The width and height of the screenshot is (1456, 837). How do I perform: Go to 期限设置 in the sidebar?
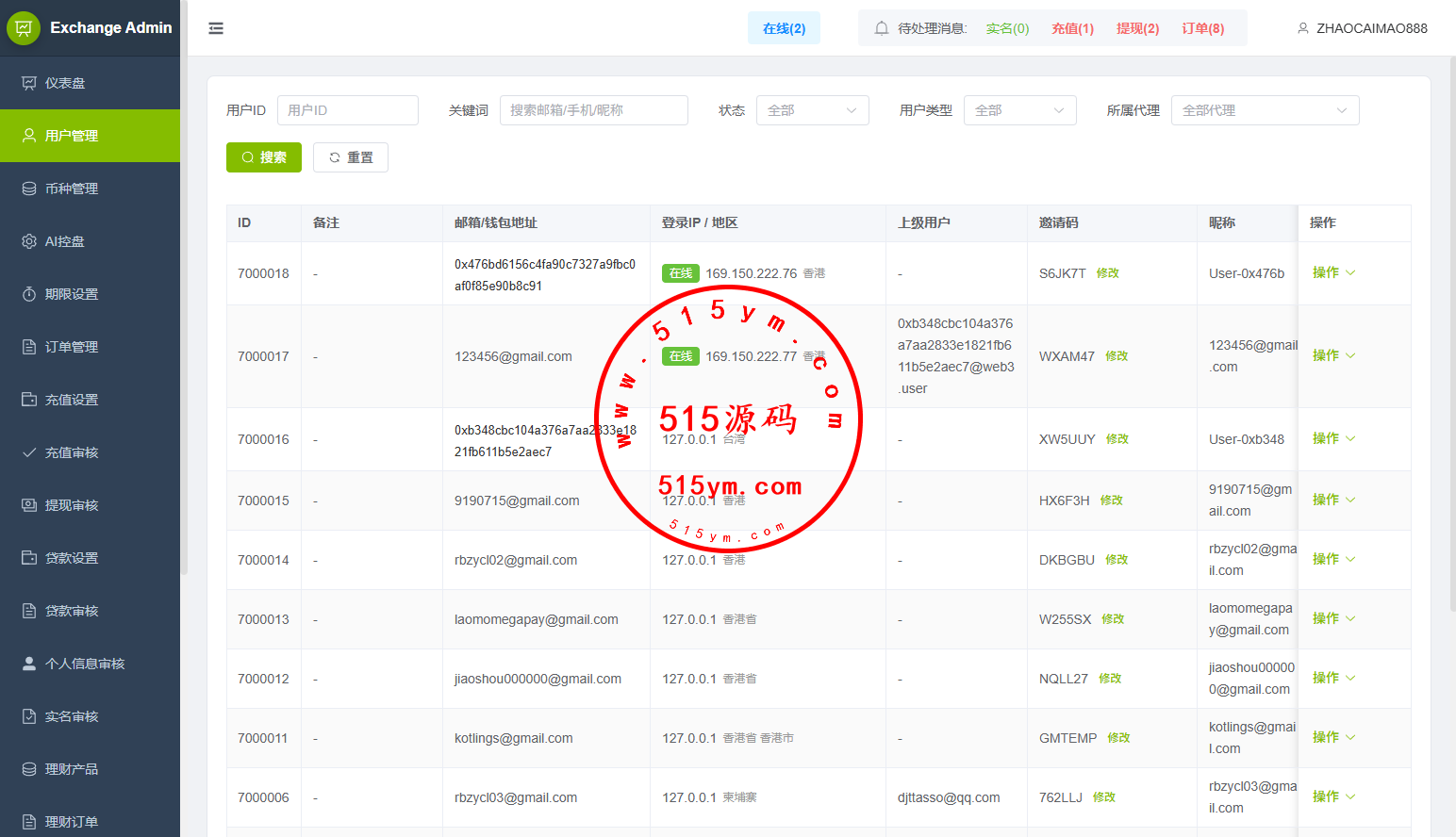pos(72,294)
